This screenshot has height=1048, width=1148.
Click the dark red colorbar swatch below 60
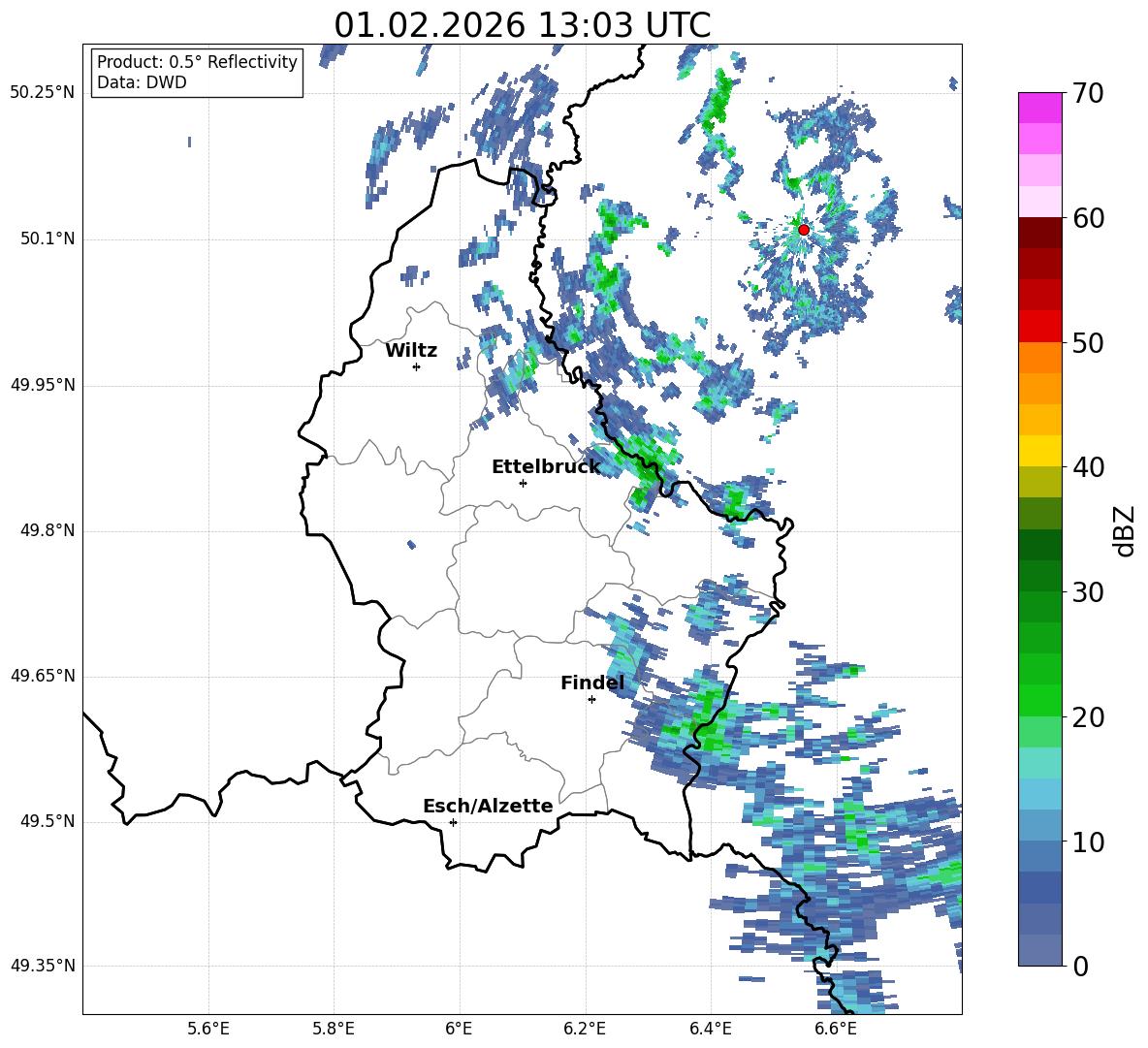coord(1040,233)
